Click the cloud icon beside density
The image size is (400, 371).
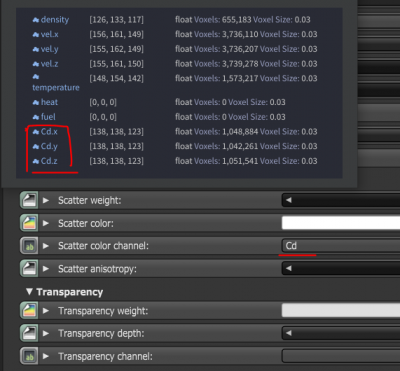pyautogui.click(x=36, y=20)
